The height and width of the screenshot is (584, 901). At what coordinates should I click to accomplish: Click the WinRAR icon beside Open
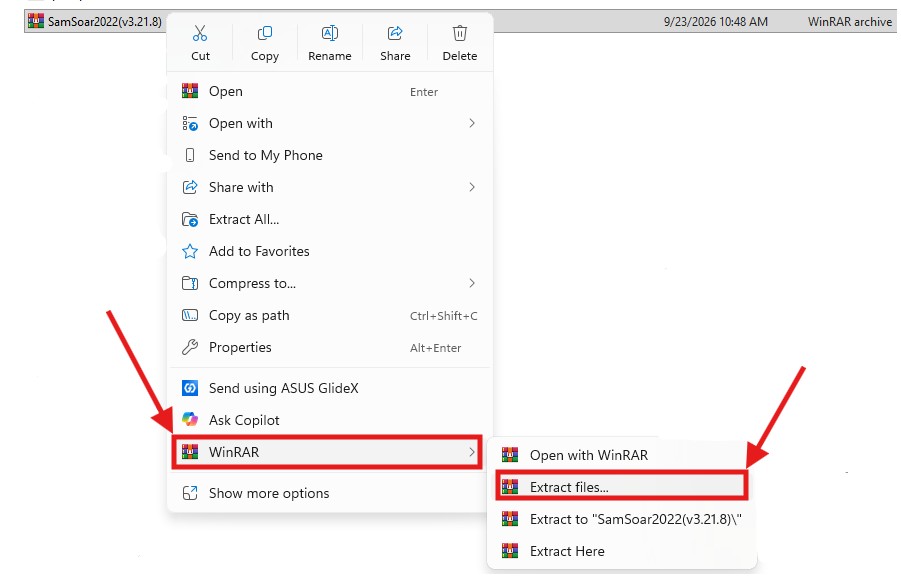pyautogui.click(x=190, y=91)
